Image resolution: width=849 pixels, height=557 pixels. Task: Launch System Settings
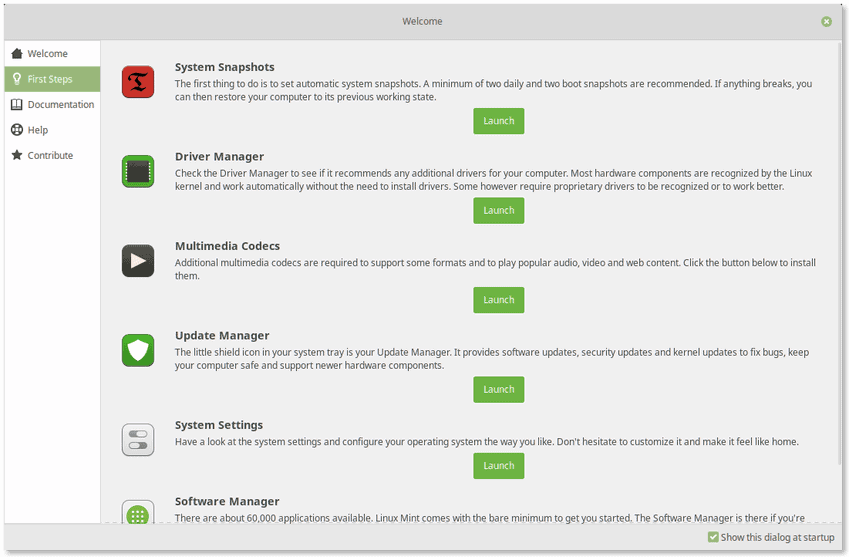point(499,466)
